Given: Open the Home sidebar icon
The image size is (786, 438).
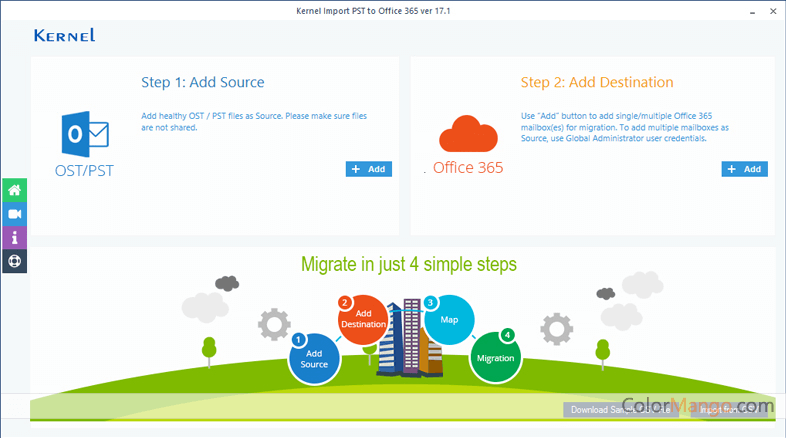Looking at the screenshot, I should point(15,190).
